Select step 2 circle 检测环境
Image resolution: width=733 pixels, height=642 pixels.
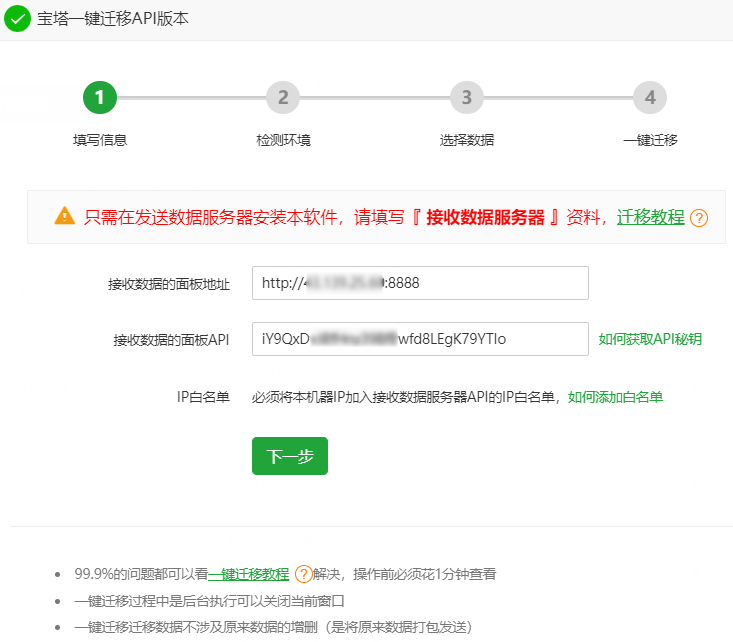pyautogui.click(x=283, y=97)
